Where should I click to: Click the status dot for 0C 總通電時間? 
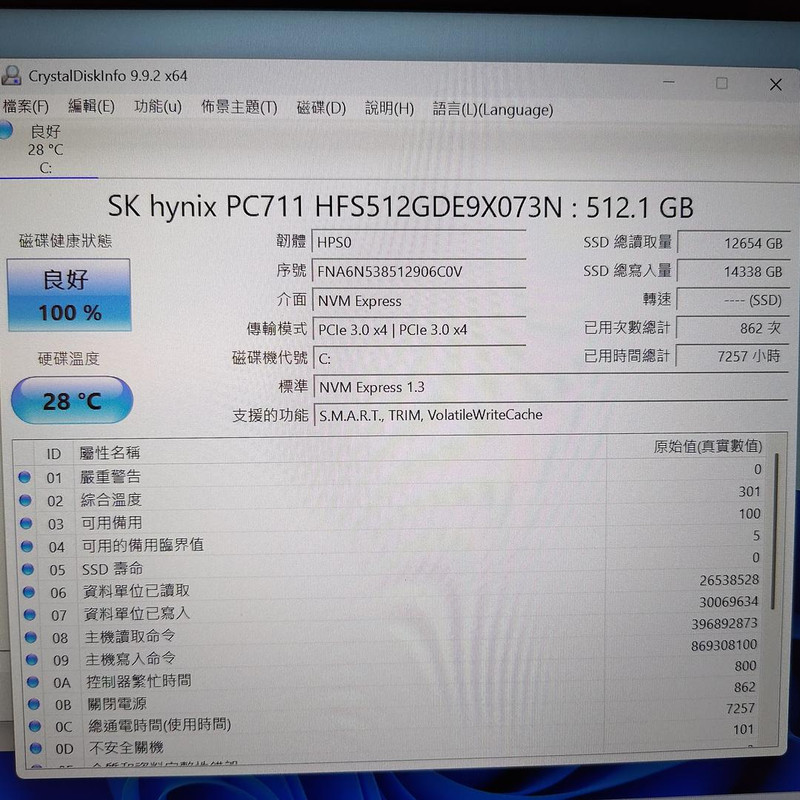[35, 726]
